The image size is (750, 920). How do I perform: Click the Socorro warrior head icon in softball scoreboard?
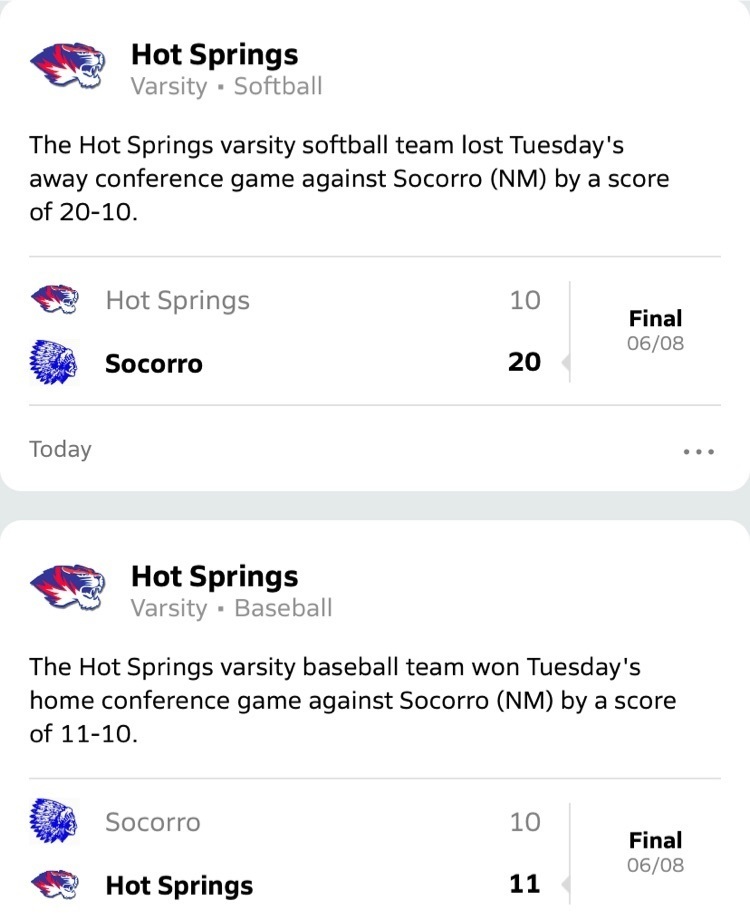click(53, 362)
